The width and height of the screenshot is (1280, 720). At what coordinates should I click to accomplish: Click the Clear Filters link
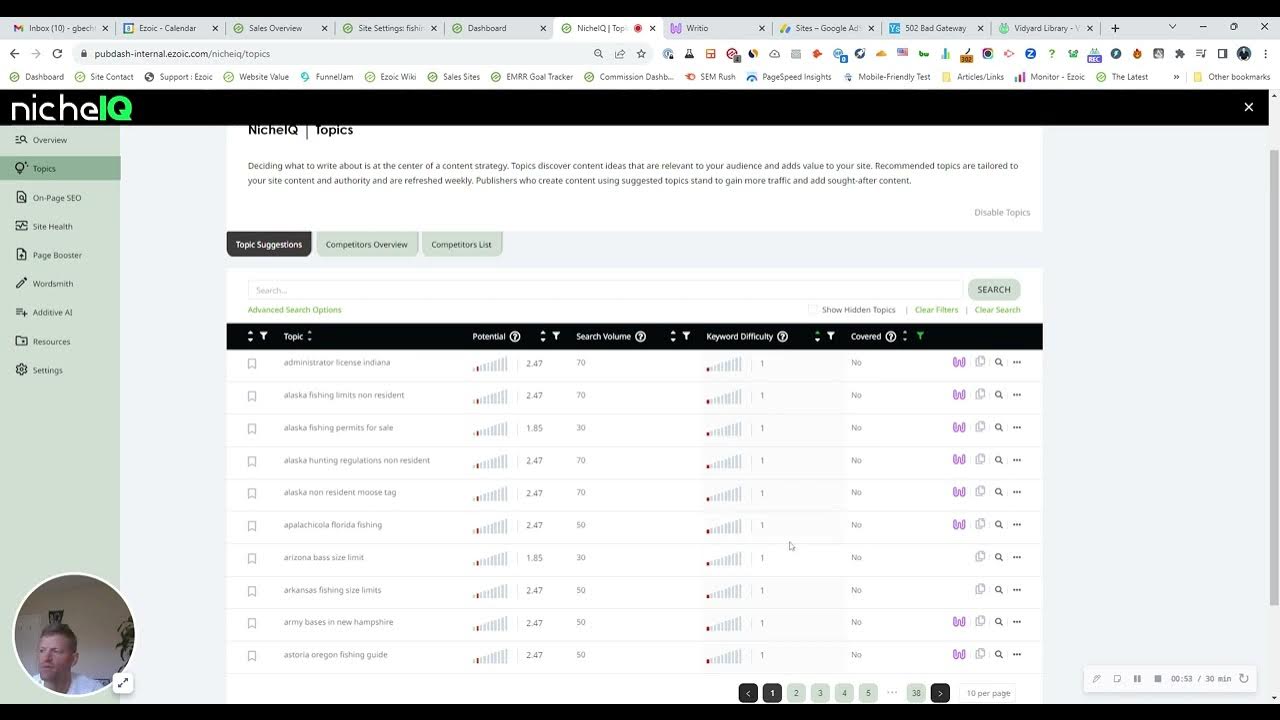point(936,310)
